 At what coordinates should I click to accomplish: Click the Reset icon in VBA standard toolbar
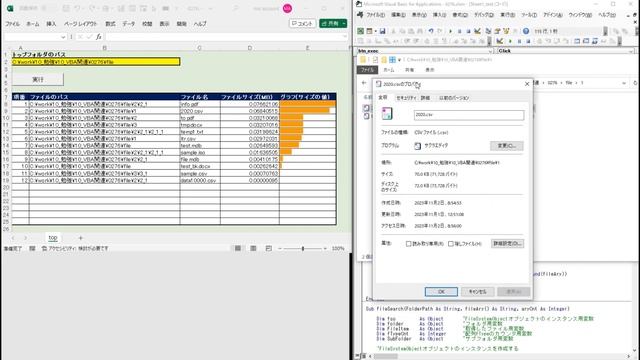pyautogui.click(x=468, y=31)
